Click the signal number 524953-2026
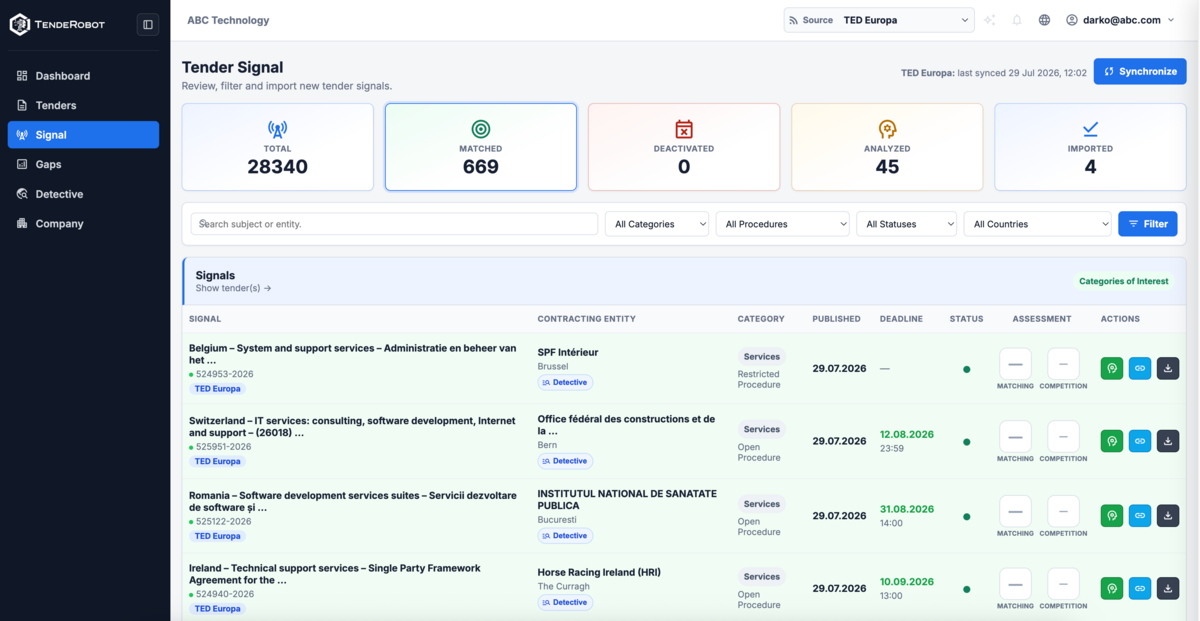Image resolution: width=1200 pixels, height=621 pixels. click(x=224, y=375)
